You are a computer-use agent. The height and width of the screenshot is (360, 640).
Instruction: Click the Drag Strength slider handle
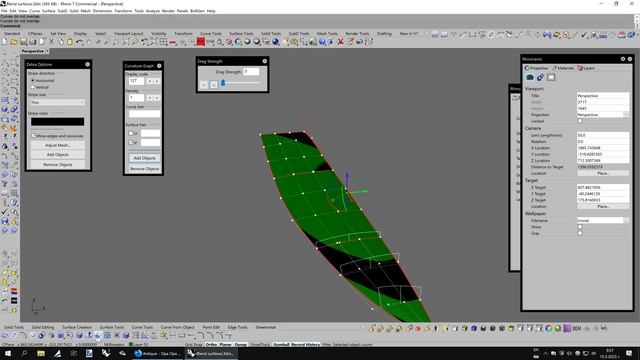[223, 83]
